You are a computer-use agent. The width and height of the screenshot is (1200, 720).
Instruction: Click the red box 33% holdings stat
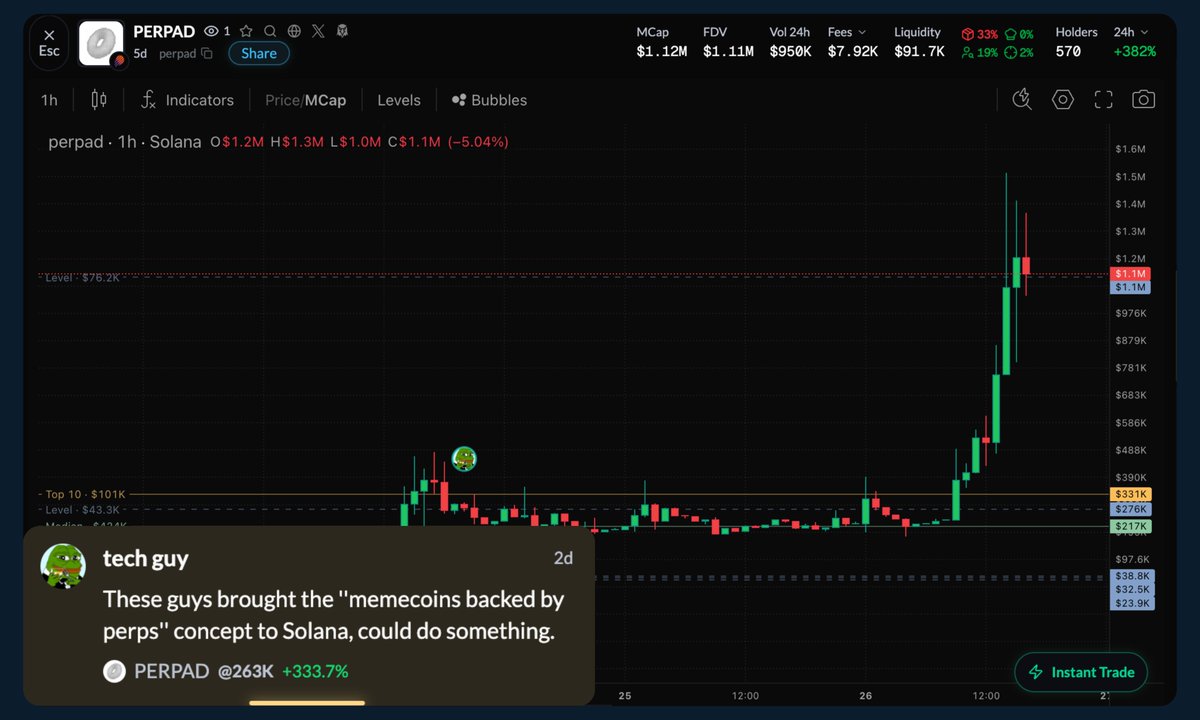[x=979, y=34]
